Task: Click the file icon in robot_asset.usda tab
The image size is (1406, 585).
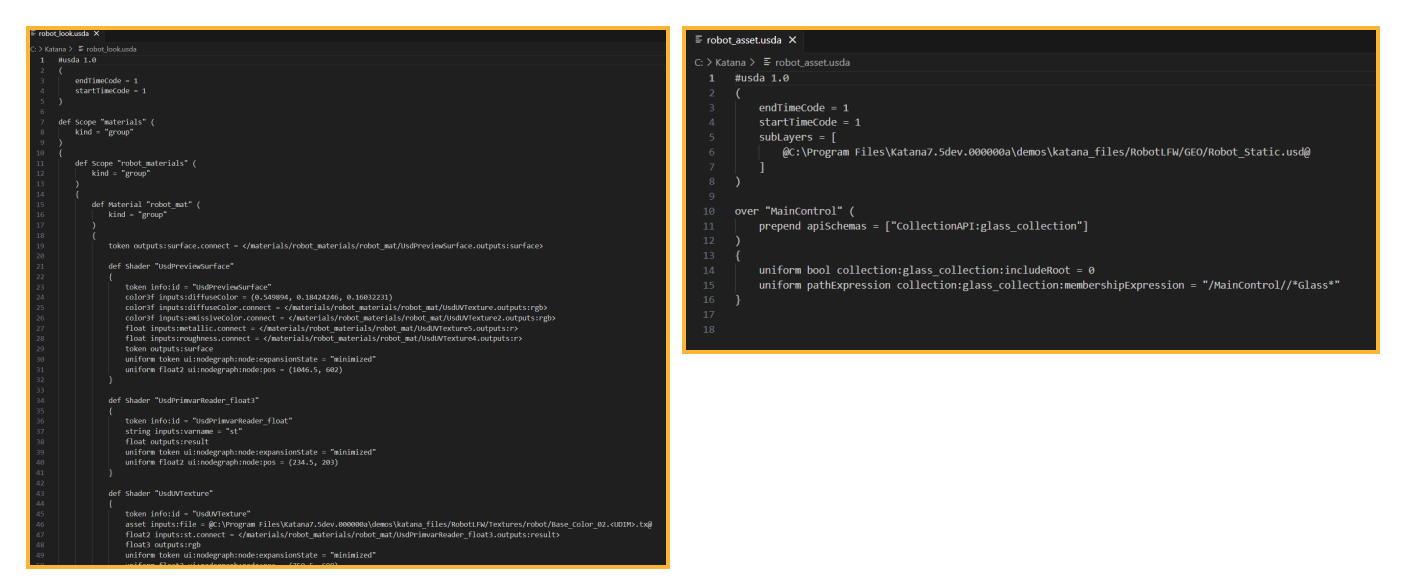Action: [x=696, y=40]
